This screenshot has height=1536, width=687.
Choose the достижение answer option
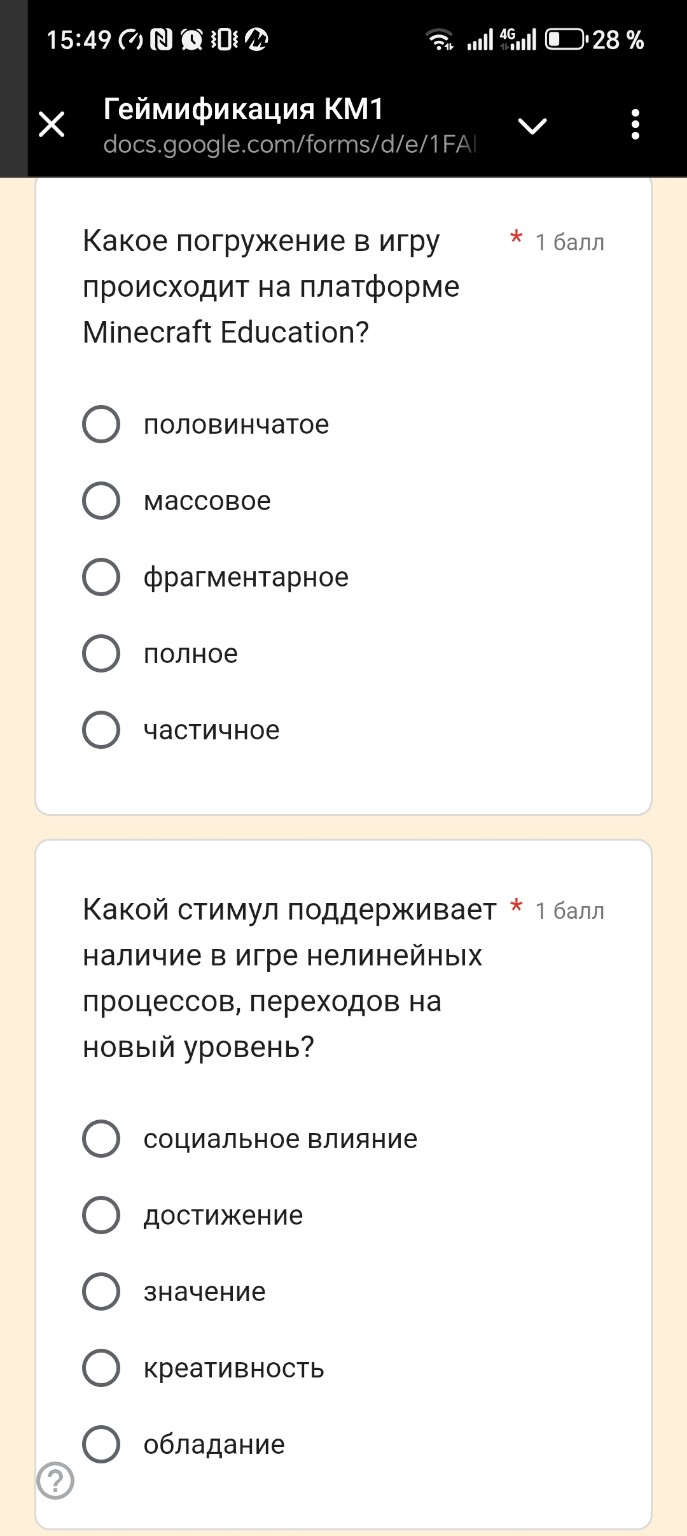point(101,1215)
